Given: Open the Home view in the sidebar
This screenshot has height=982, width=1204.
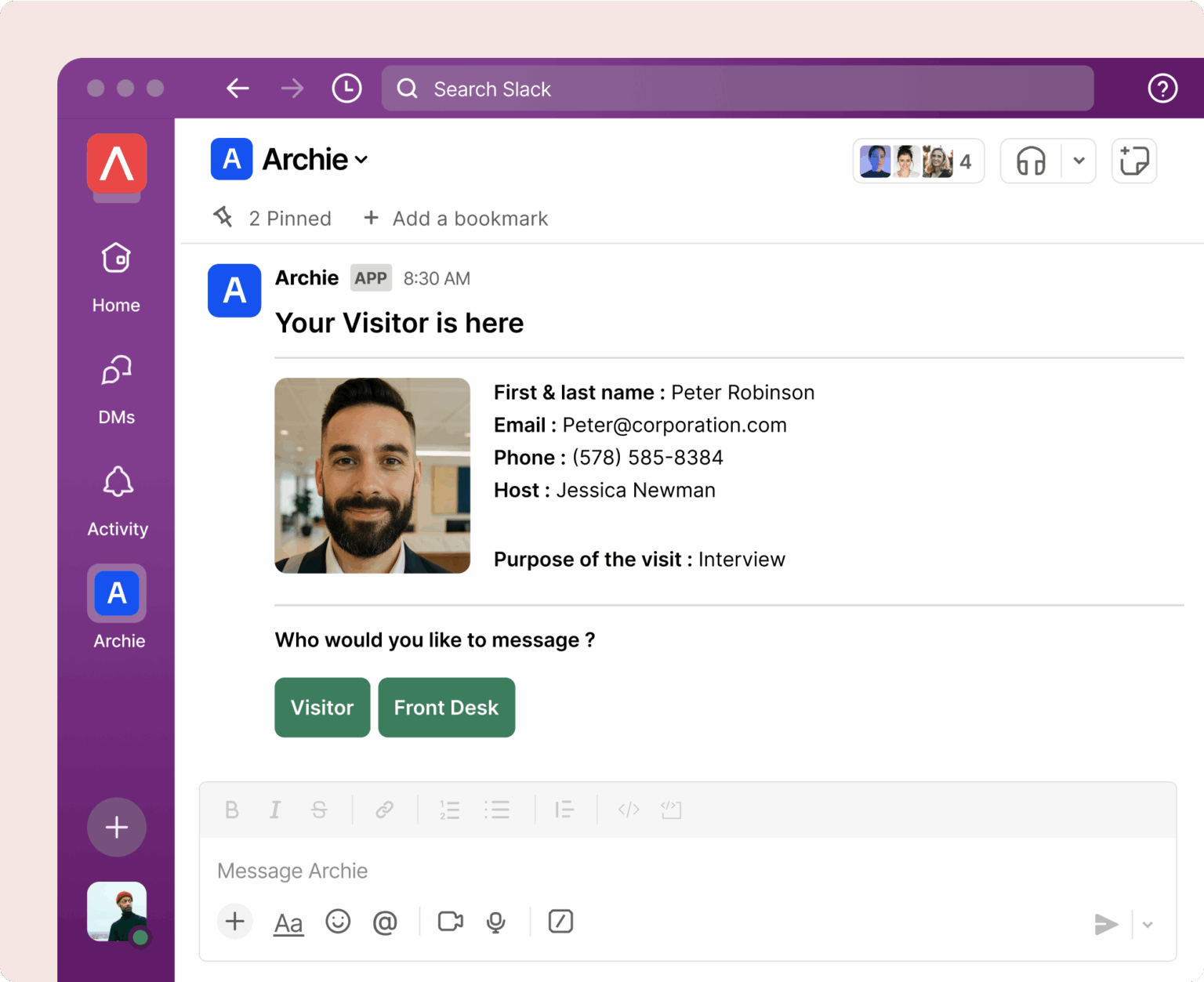Looking at the screenshot, I should 116,276.
